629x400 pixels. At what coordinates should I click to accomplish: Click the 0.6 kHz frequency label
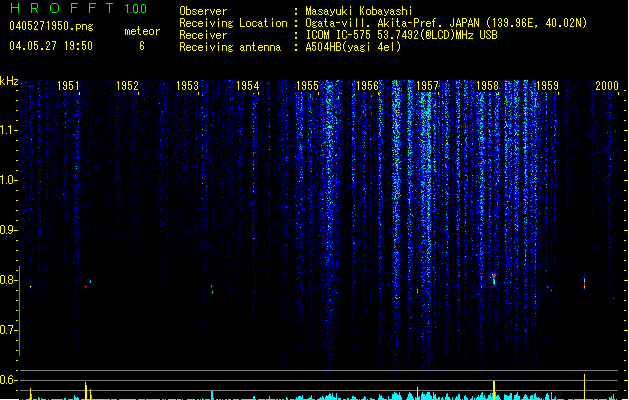pyautogui.click(x=8, y=380)
